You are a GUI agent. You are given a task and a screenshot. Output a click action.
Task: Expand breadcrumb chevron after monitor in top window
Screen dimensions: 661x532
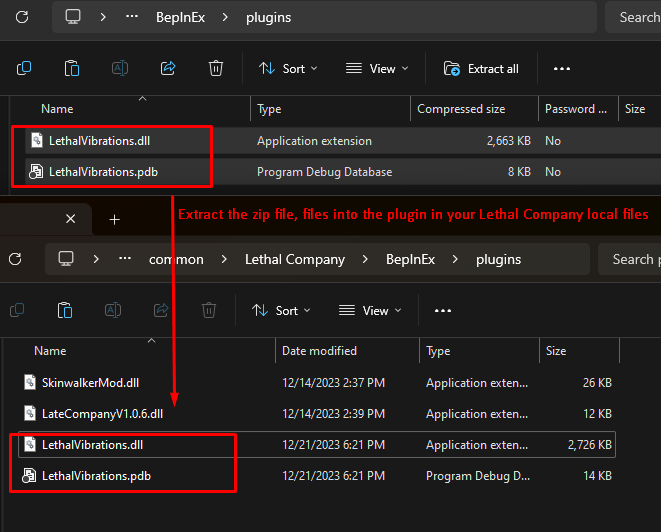click(103, 17)
